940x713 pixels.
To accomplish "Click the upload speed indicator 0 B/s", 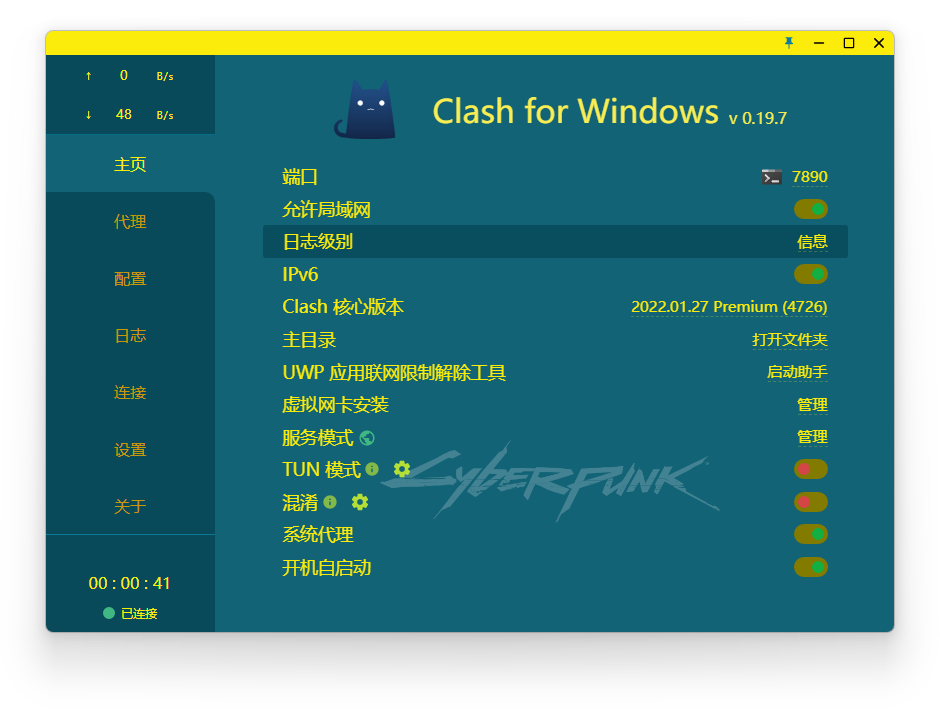I will [x=130, y=76].
